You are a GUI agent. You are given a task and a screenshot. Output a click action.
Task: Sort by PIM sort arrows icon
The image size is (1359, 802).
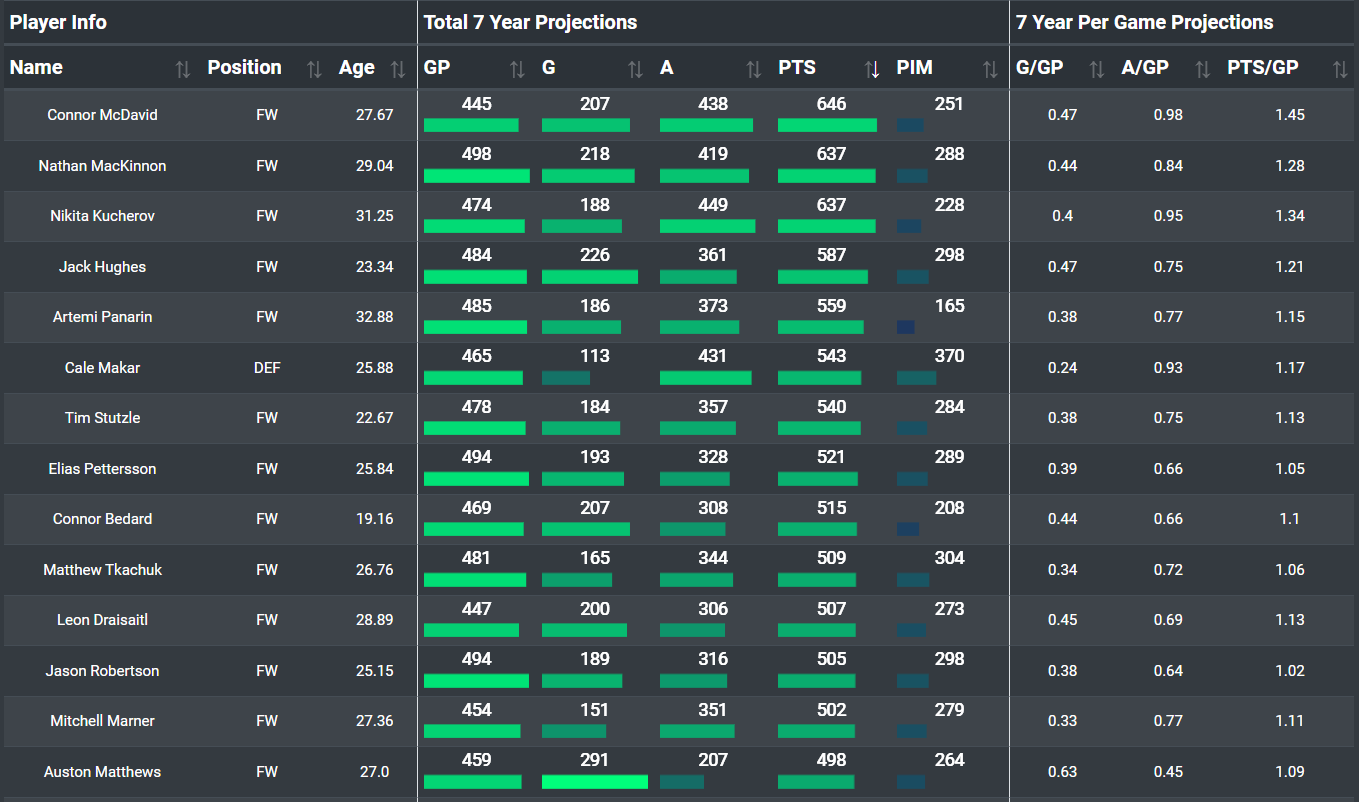click(990, 69)
